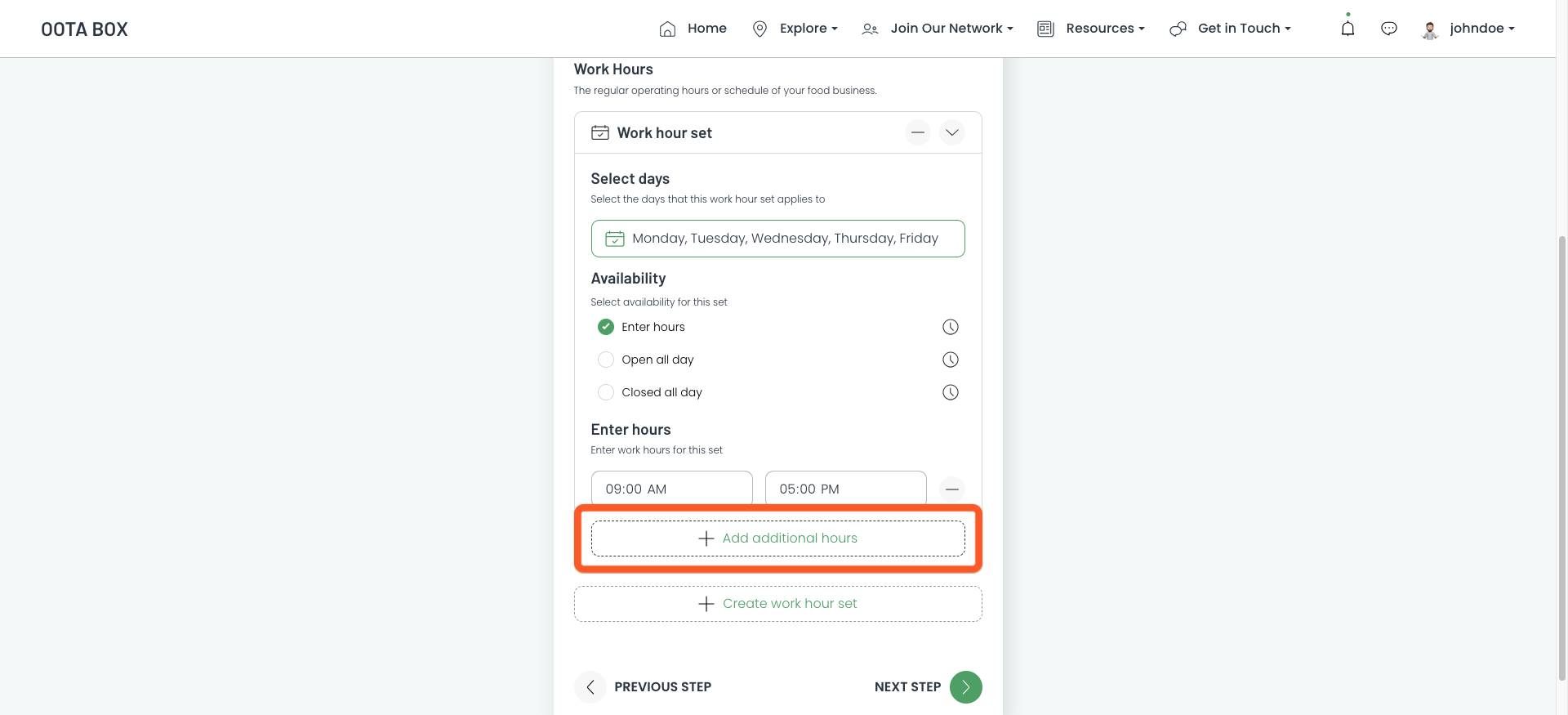Collapse the Work hour set chevron

[951, 132]
